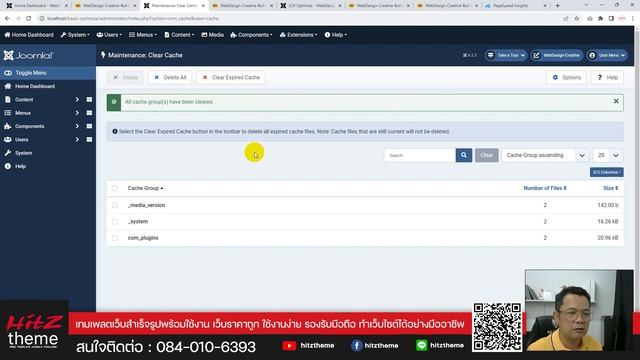Click the browser back arrow
640x360 pixels.
click(x=7, y=18)
